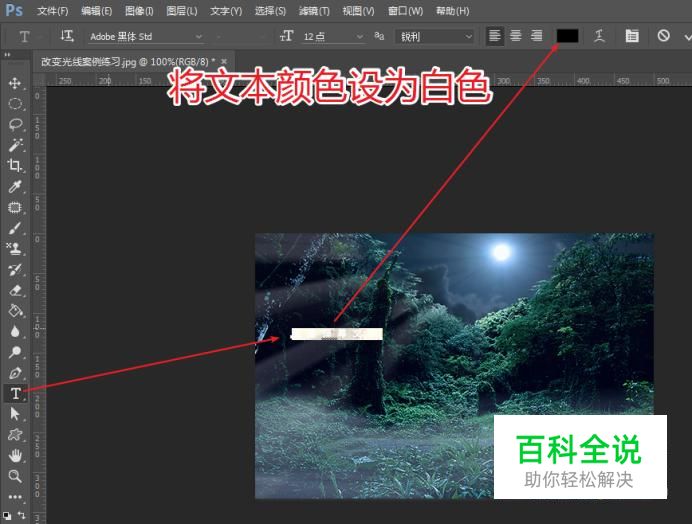Select the Eraser tool
This screenshot has height=524, width=692.
(15, 290)
